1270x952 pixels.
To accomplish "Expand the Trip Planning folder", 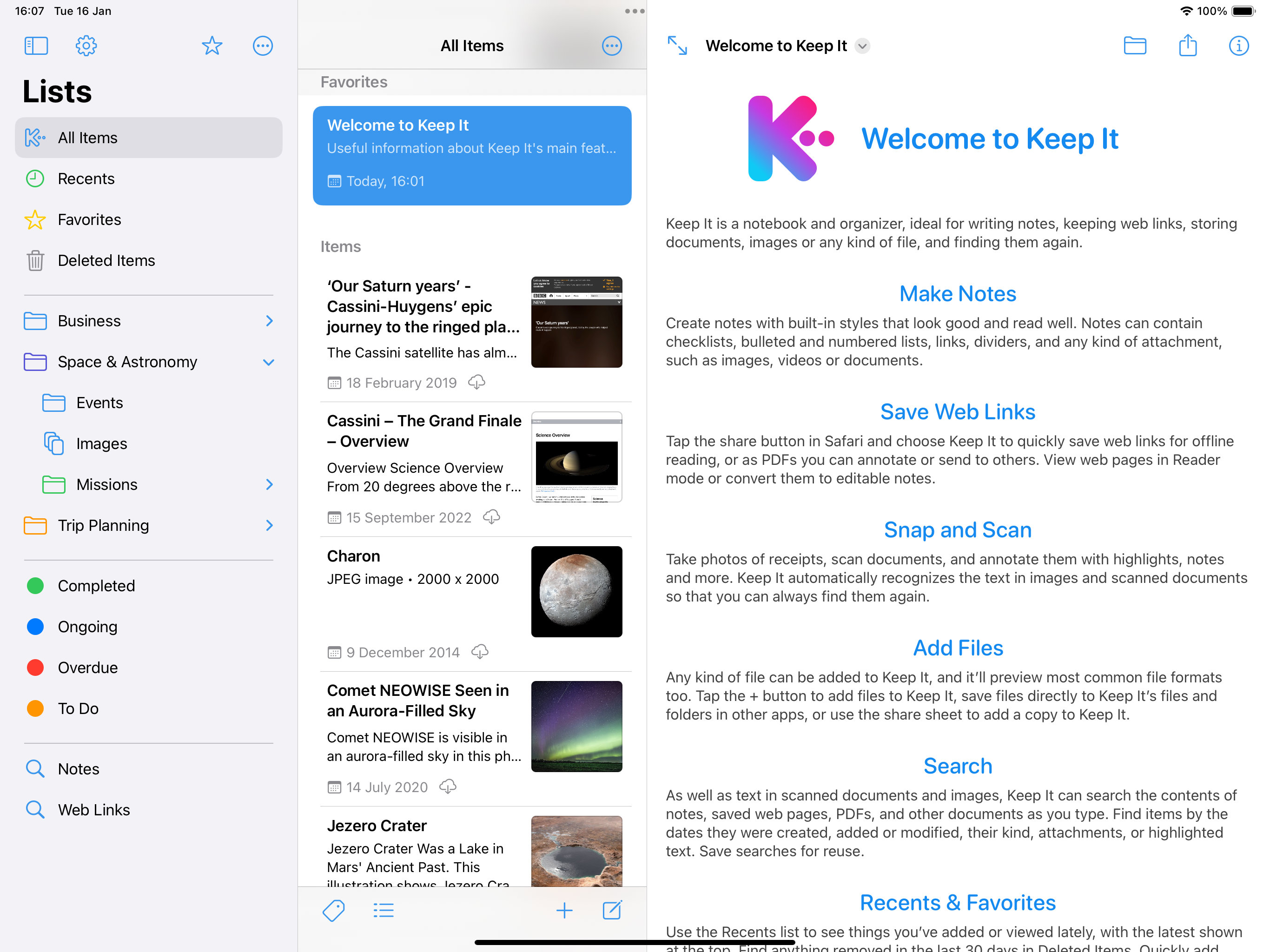I will 269,525.
